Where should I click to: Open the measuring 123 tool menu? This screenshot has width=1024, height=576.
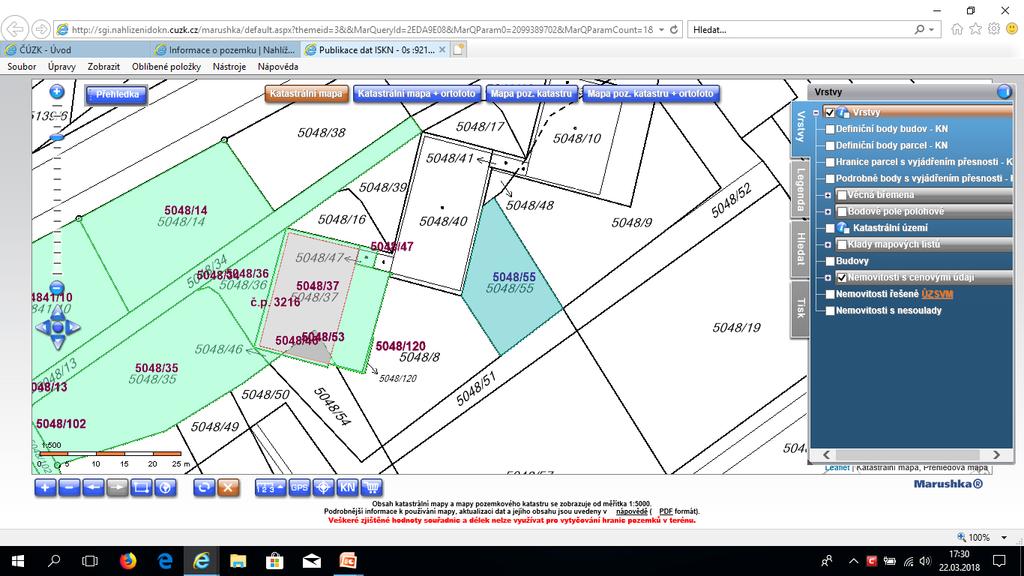coord(270,487)
